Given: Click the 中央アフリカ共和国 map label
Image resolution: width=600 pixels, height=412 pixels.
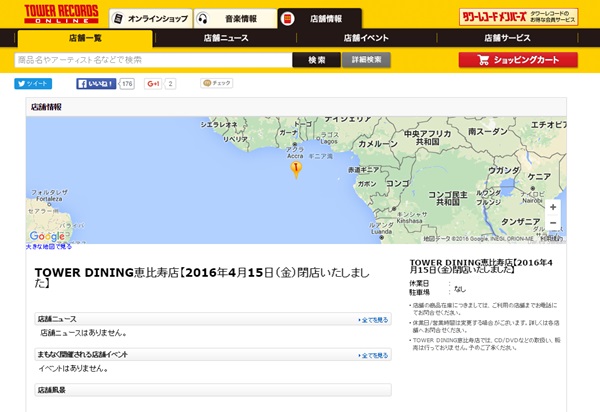Looking at the screenshot, I should [427, 138].
